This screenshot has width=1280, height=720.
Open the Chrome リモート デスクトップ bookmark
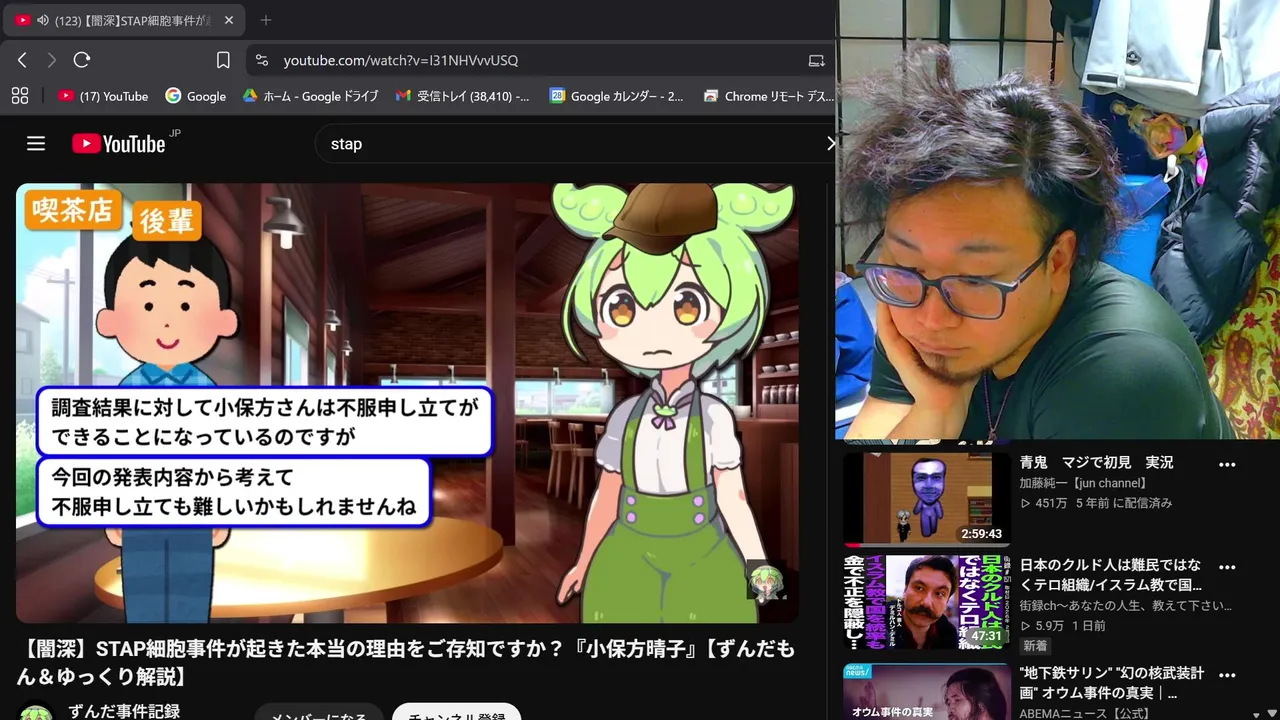pyautogui.click(x=768, y=96)
